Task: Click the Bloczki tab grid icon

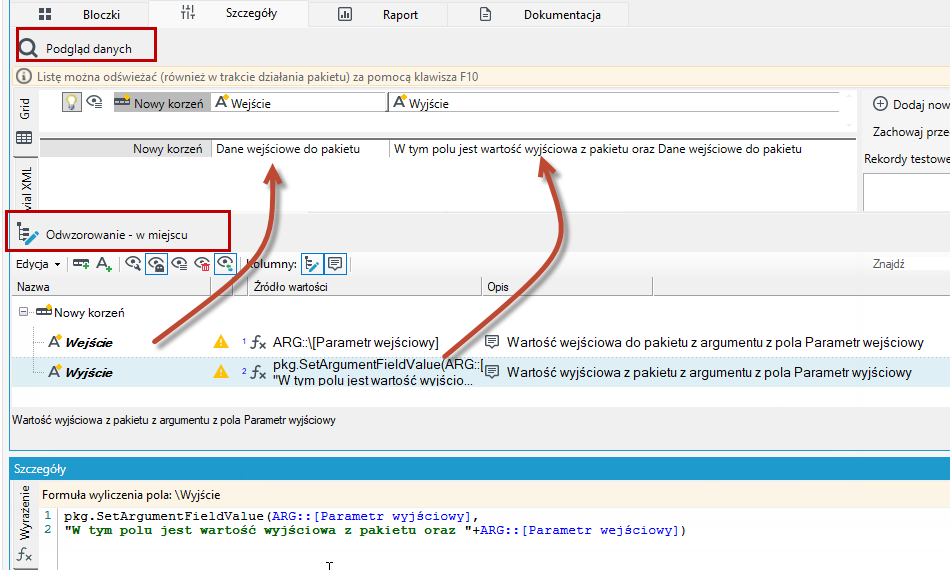Action: click(45, 14)
